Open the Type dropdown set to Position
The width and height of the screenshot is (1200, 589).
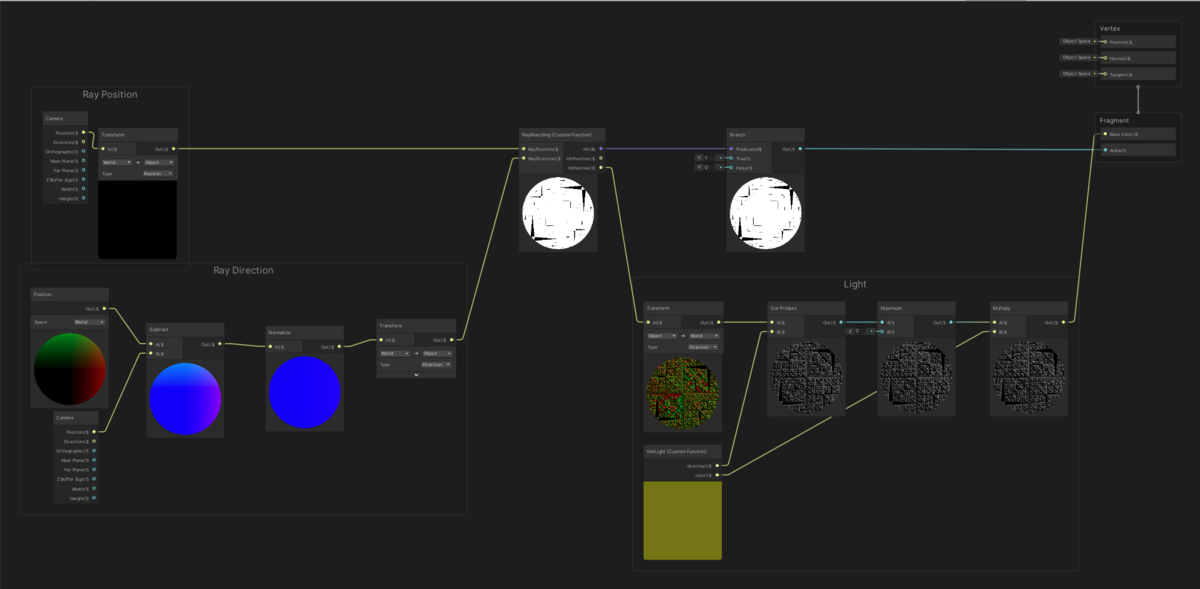click(x=157, y=173)
